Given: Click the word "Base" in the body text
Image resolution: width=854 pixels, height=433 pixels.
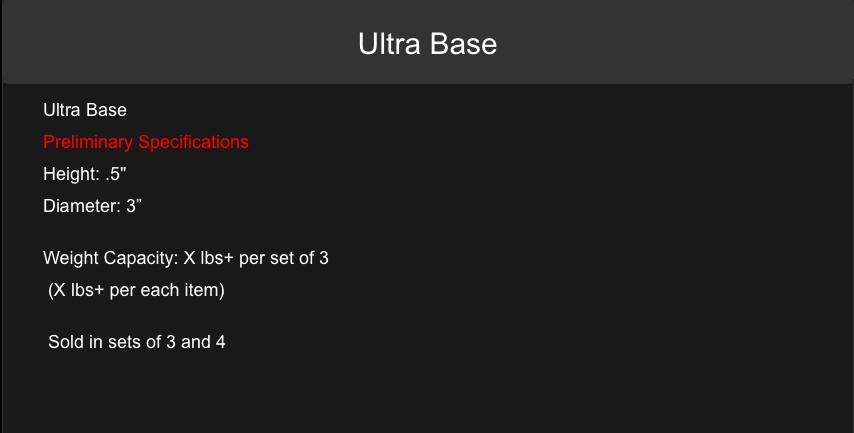Looking at the screenshot, I should 106,110.
